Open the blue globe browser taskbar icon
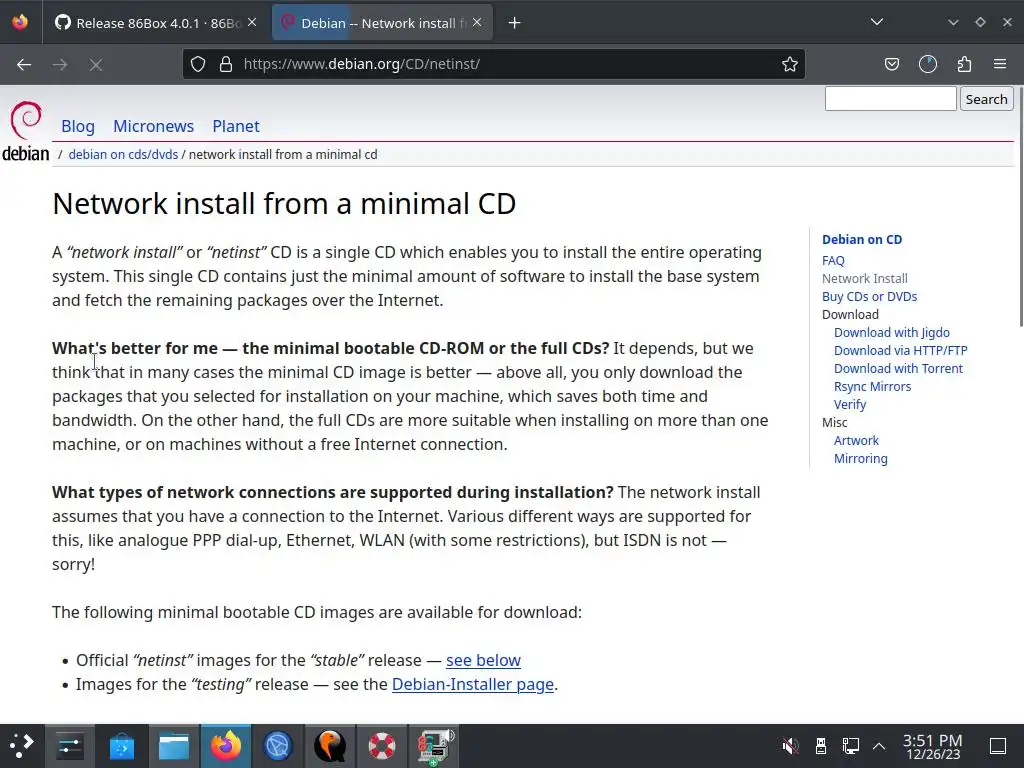The height and width of the screenshot is (768, 1024). tap(278, 745)
